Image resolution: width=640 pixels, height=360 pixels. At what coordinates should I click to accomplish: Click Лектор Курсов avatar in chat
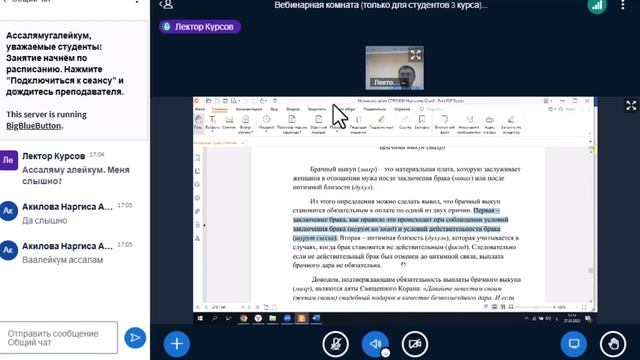tap(9, 160)
